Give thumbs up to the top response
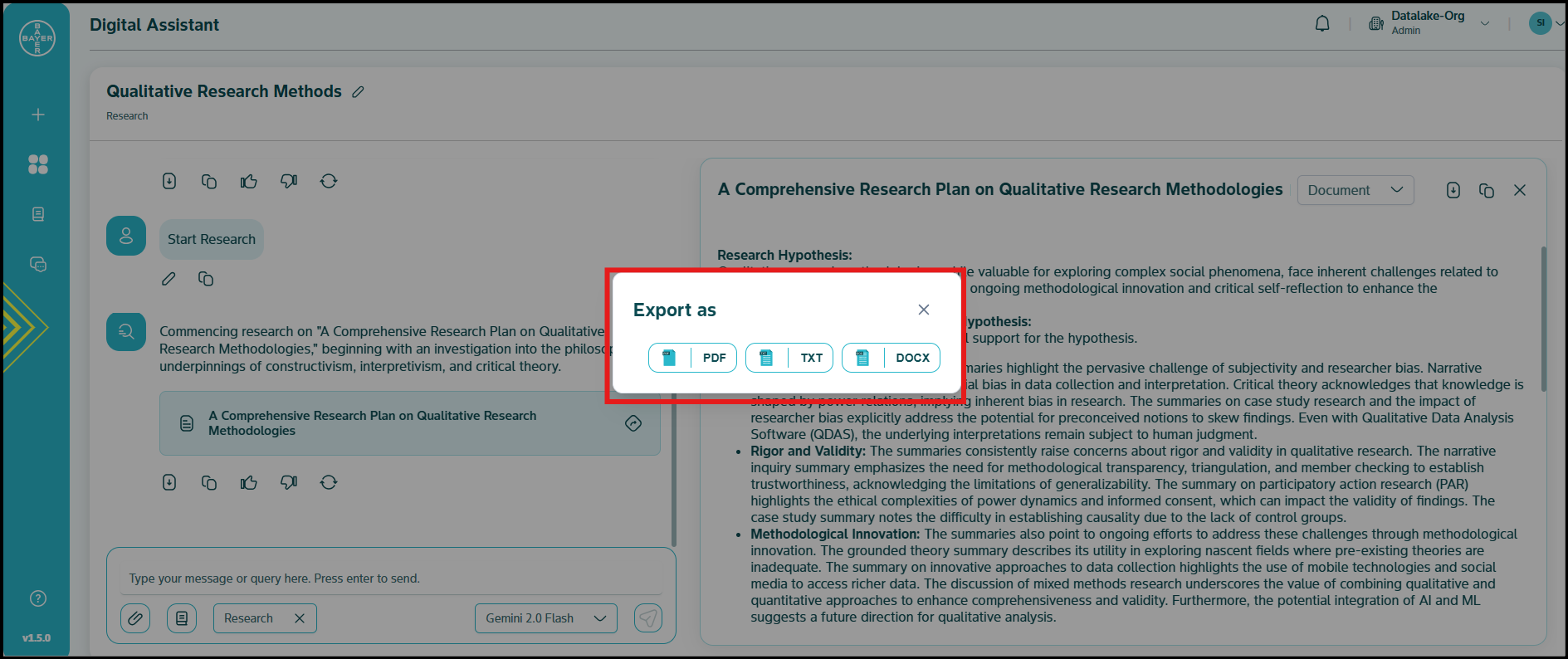 pyautogui.click(x=248, y=181)
